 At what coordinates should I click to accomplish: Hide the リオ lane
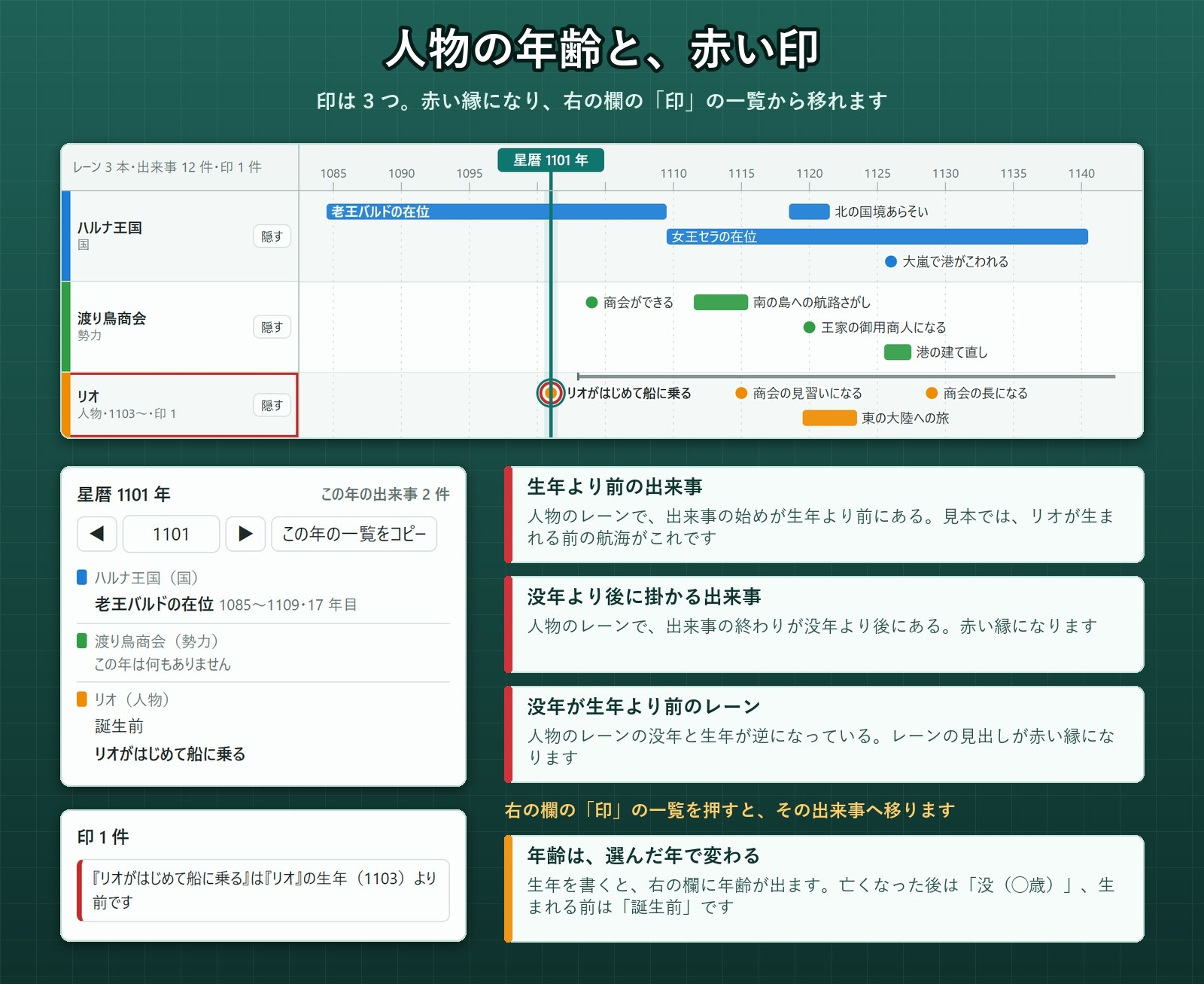(x=272, y=405)
